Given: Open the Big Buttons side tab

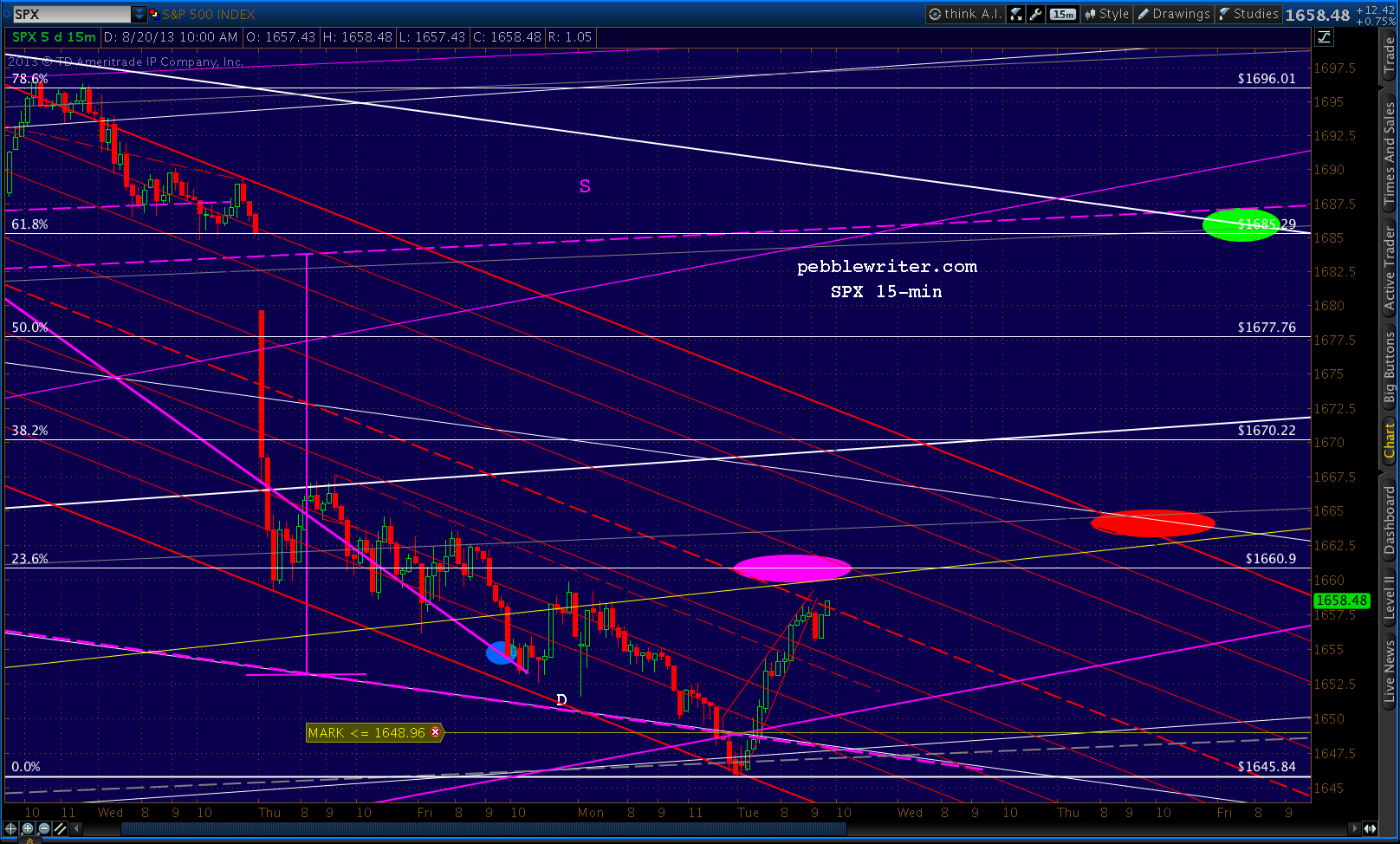Looking at the screenshot, I should (1390, 367).
